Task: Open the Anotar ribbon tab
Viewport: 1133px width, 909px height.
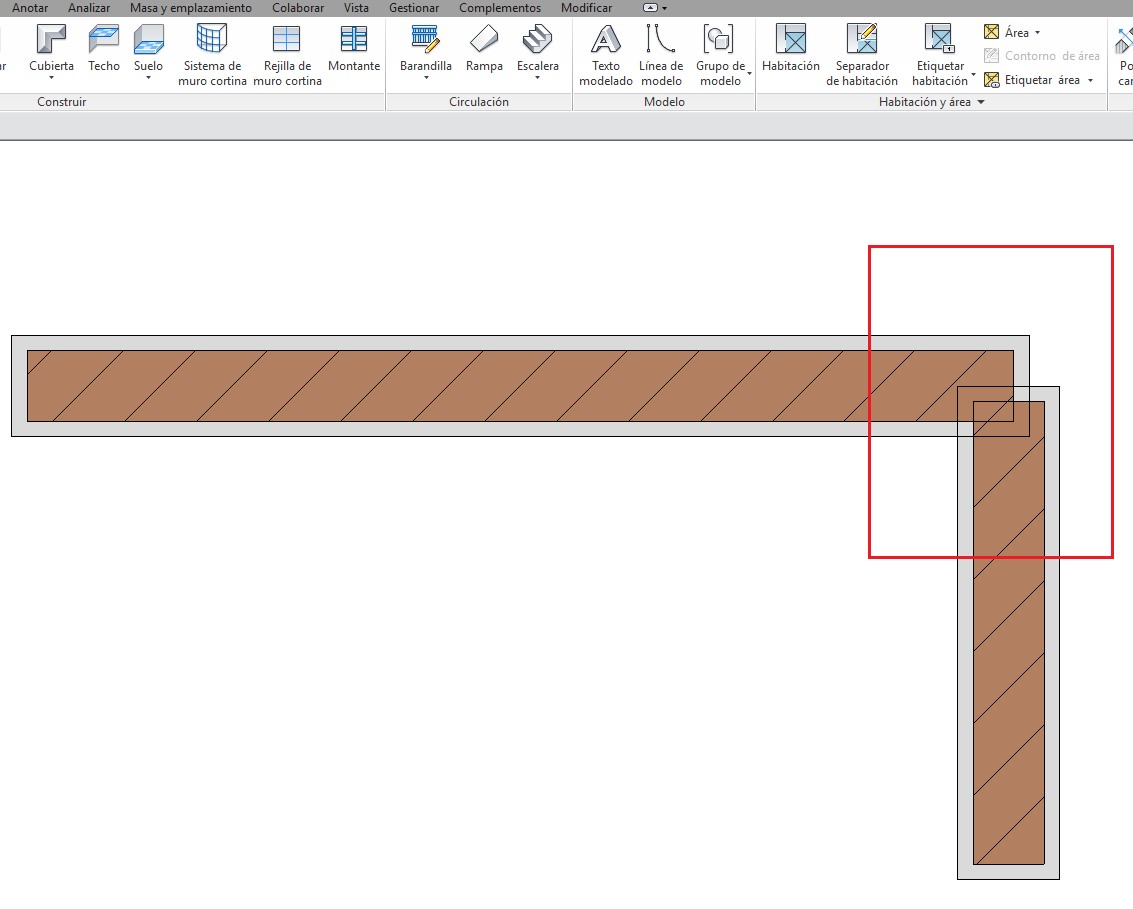Action: coord(29,8)
